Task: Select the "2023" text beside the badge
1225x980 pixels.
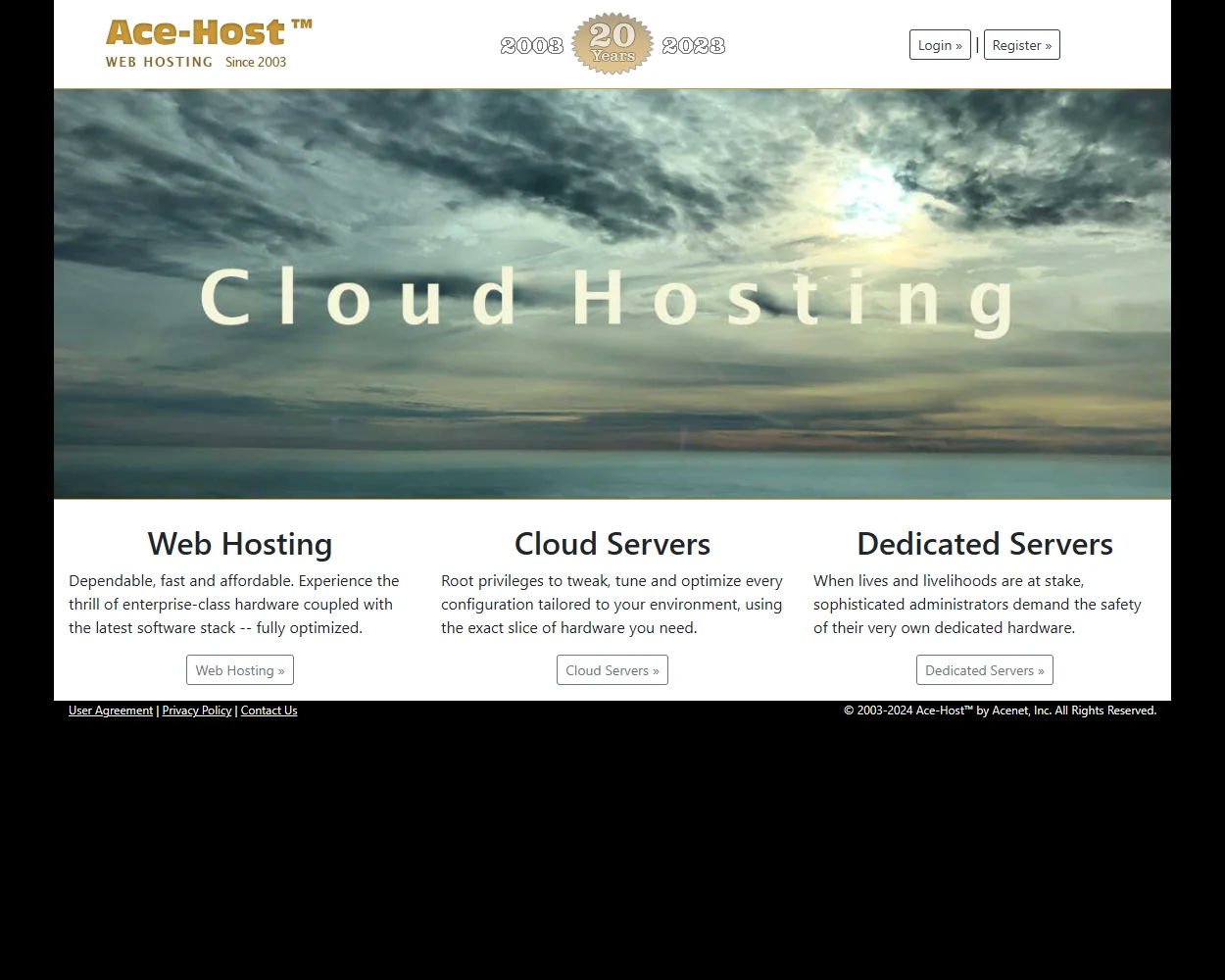Action: click(x=694, y=44)
